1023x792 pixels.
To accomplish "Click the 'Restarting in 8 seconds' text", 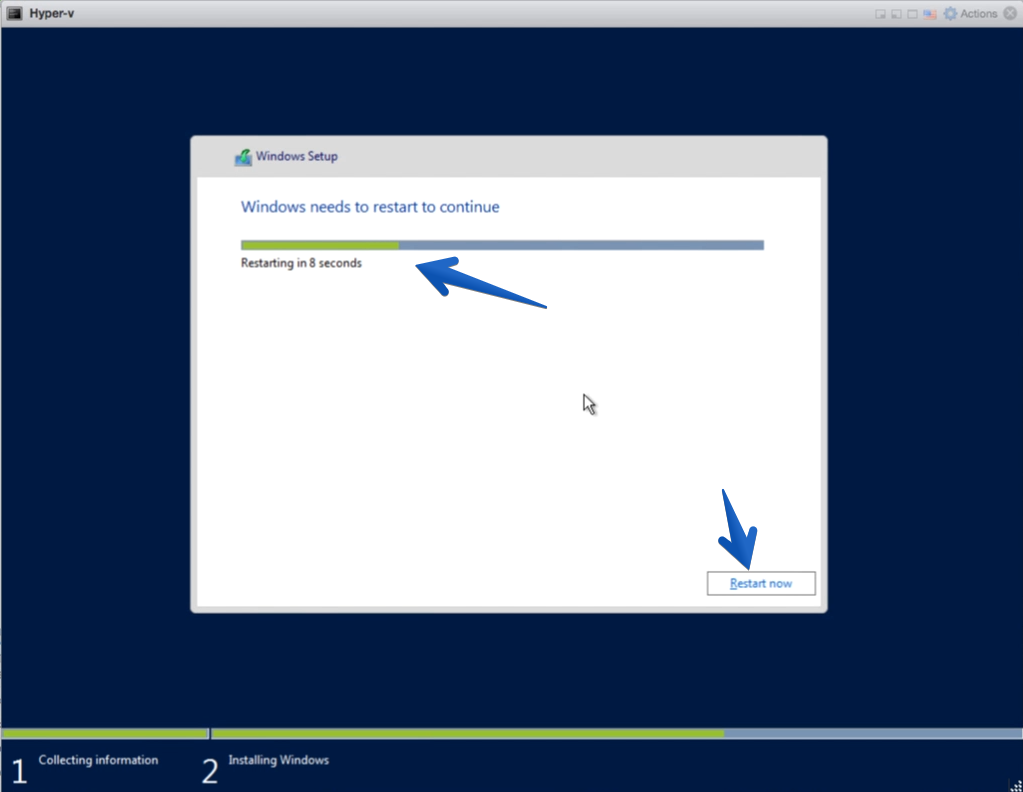I will [x=301, y=263].
